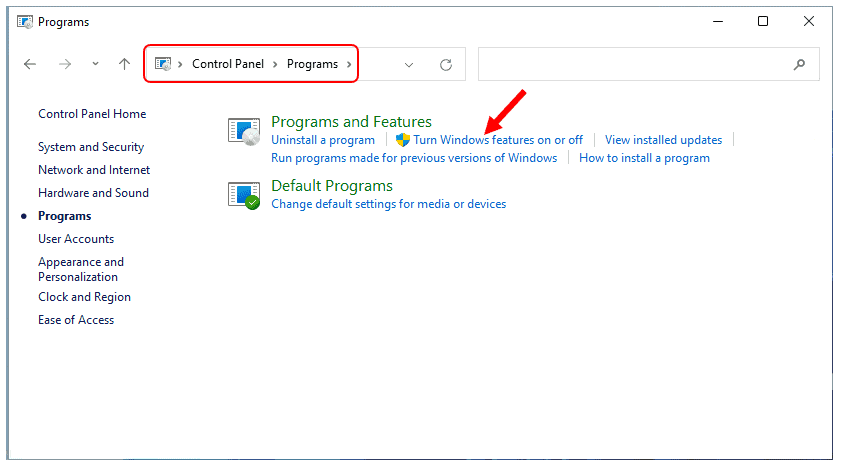The width and height of the screenshot is (843, 469).
Task: Click the Programs window title bar icon
Action: [25, 22]
